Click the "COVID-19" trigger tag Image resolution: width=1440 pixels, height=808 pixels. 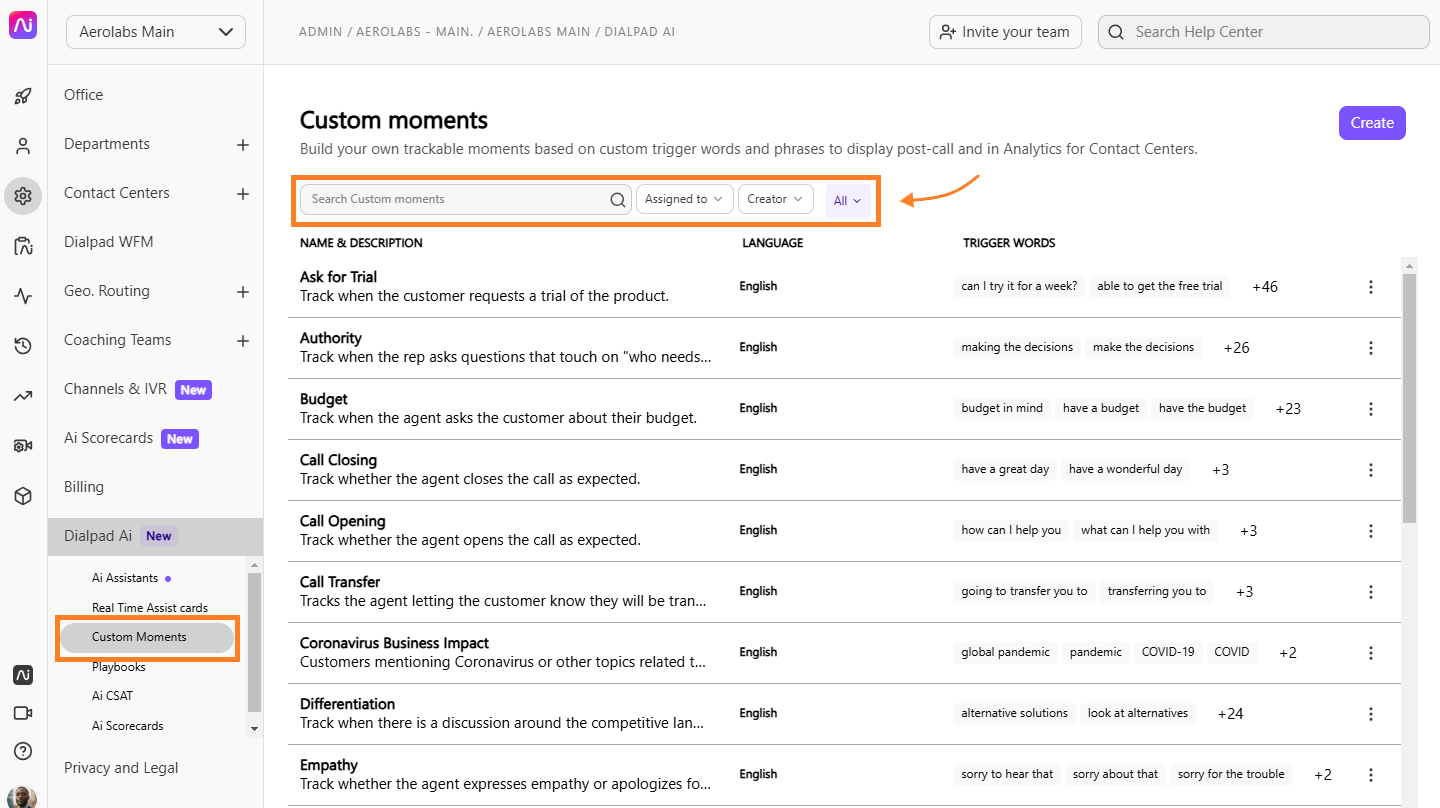coord(1168,652)
